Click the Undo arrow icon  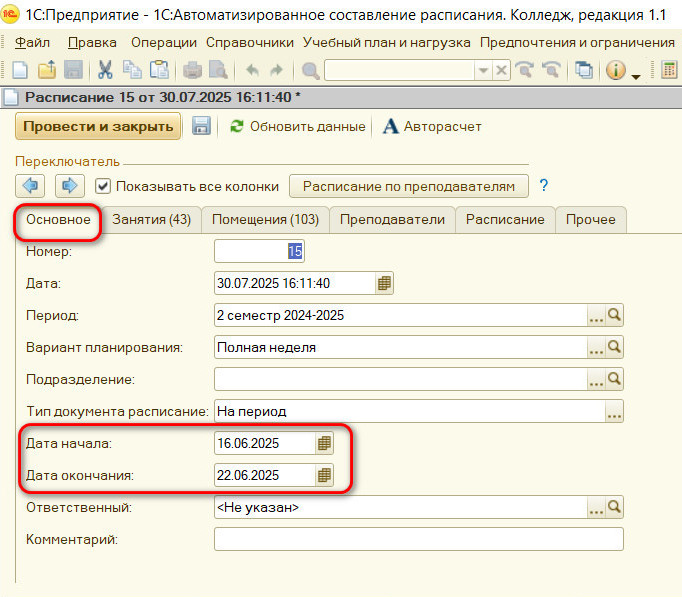(252, 70)
